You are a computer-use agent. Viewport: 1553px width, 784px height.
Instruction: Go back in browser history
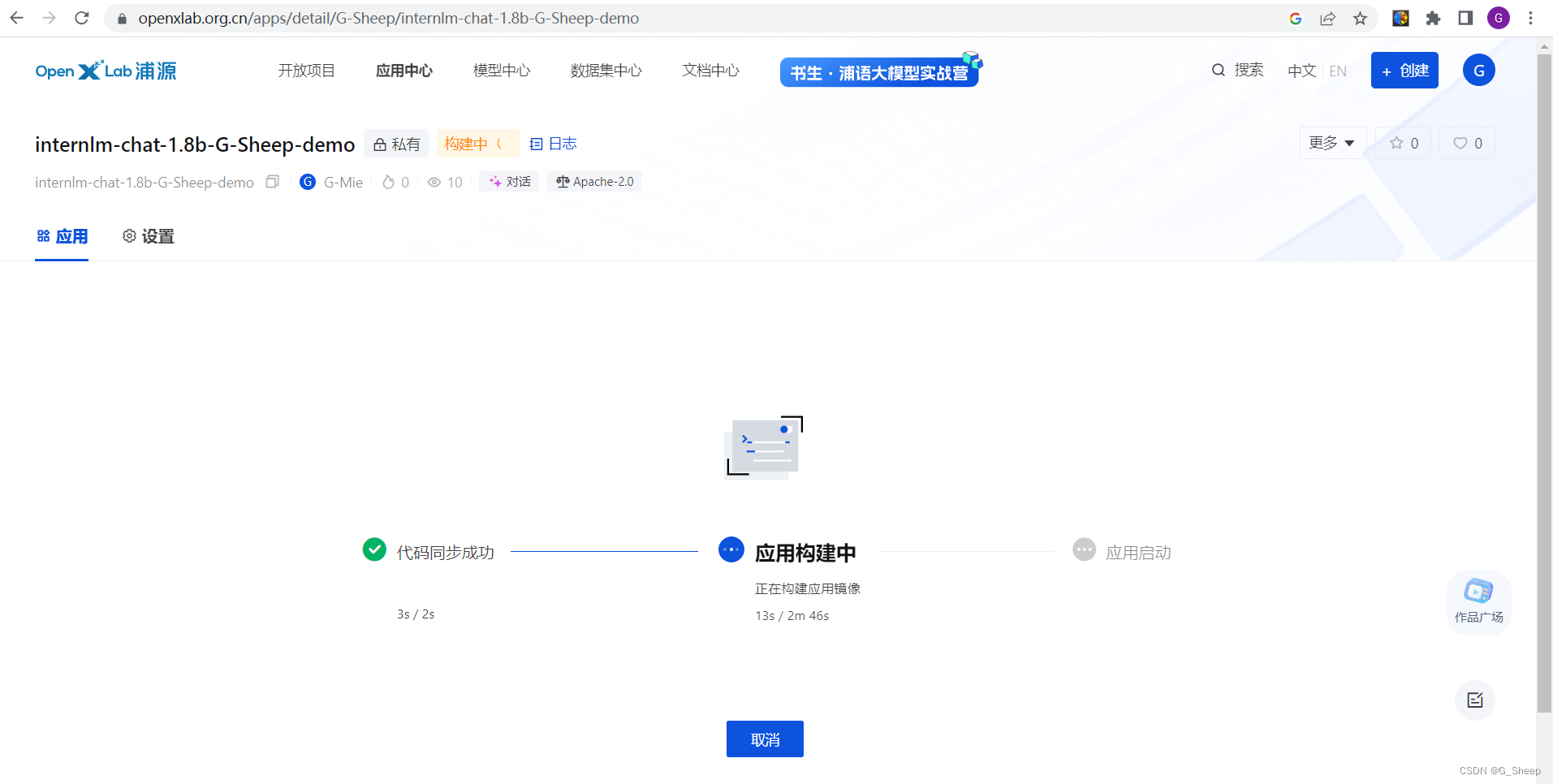click(17, 18)
